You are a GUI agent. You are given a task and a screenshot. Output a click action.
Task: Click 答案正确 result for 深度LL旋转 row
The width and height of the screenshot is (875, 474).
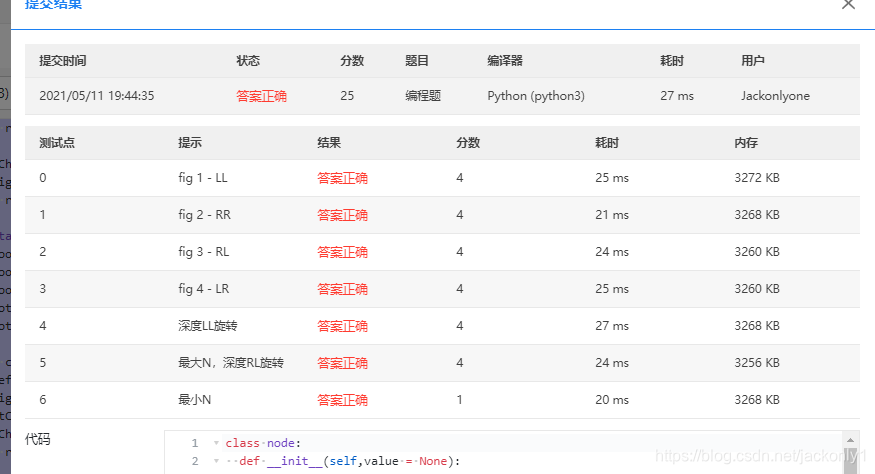pyautogui.click(x=342, y=326)
